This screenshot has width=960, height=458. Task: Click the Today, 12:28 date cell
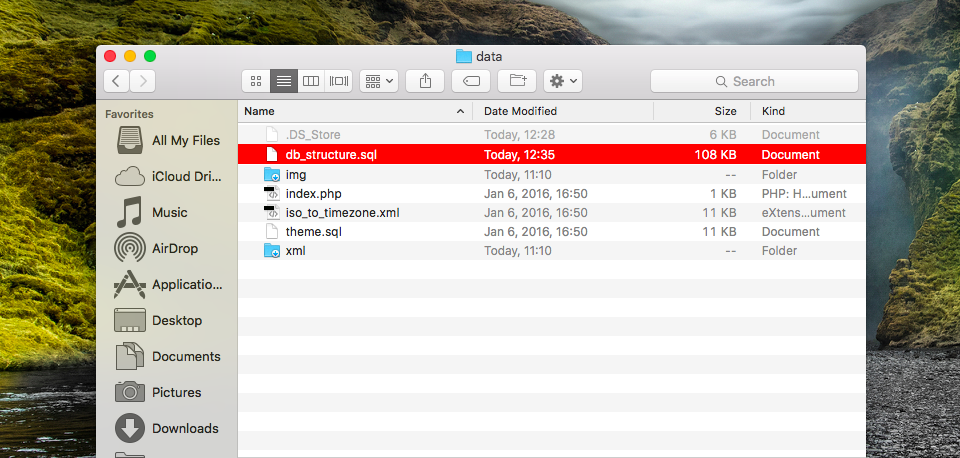coord(518,135)
